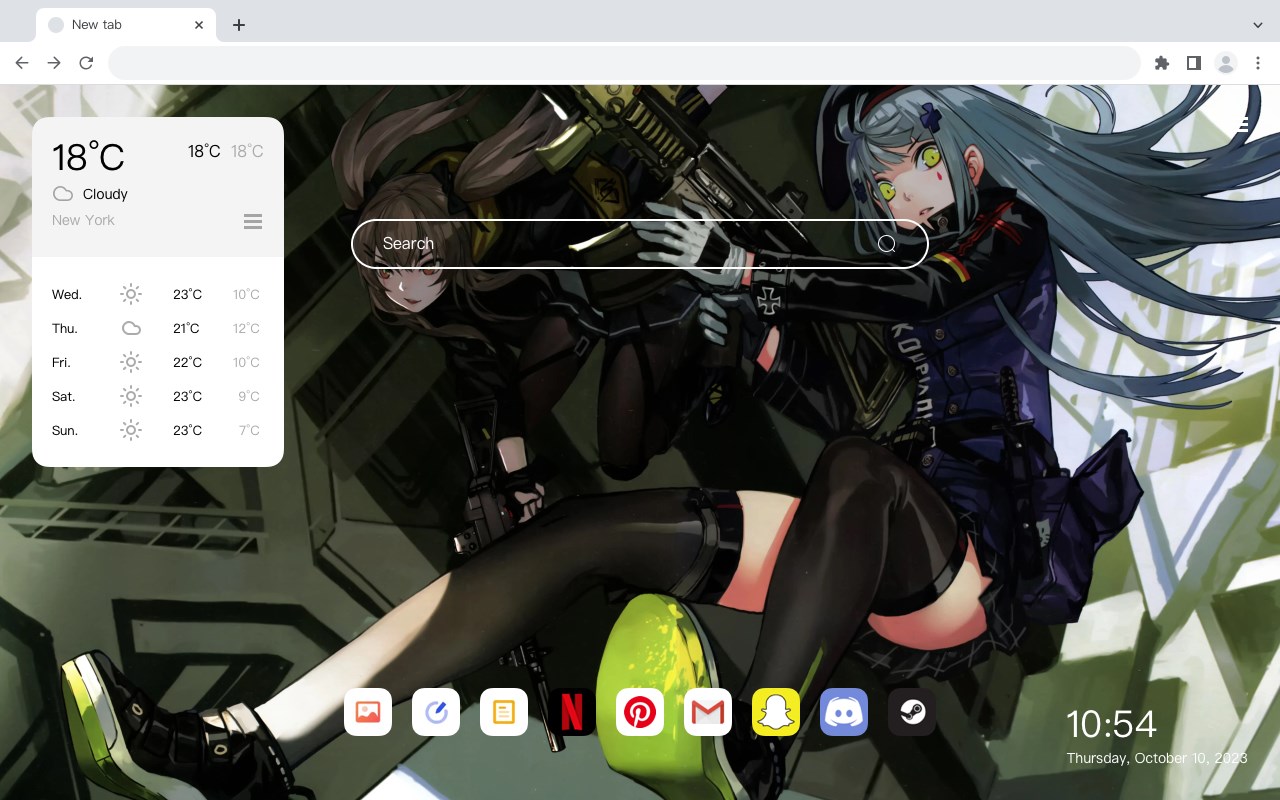The width and height of the screenshot is (1280, 800).
Task: Select the Fri. forecast row
Action: pyautogui.click(x=158, y=362)
